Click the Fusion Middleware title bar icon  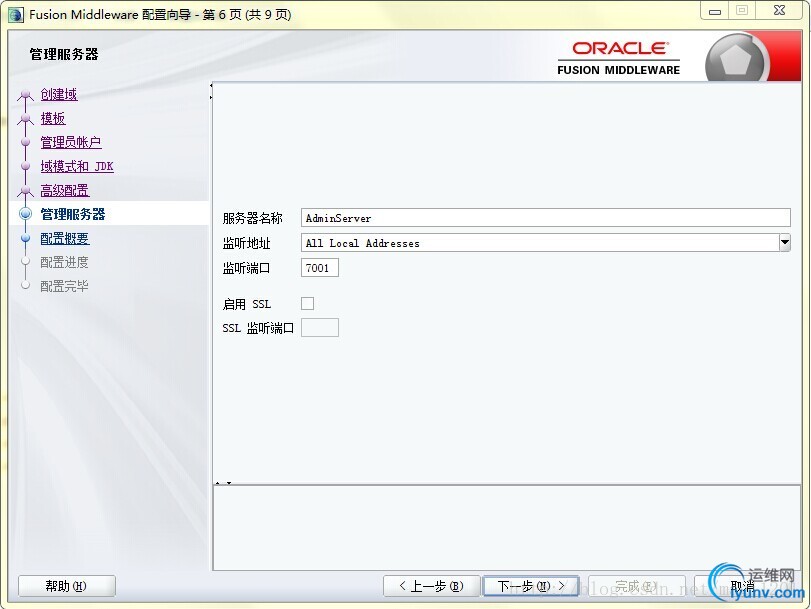pyautogui.click(x=16, y=14)
